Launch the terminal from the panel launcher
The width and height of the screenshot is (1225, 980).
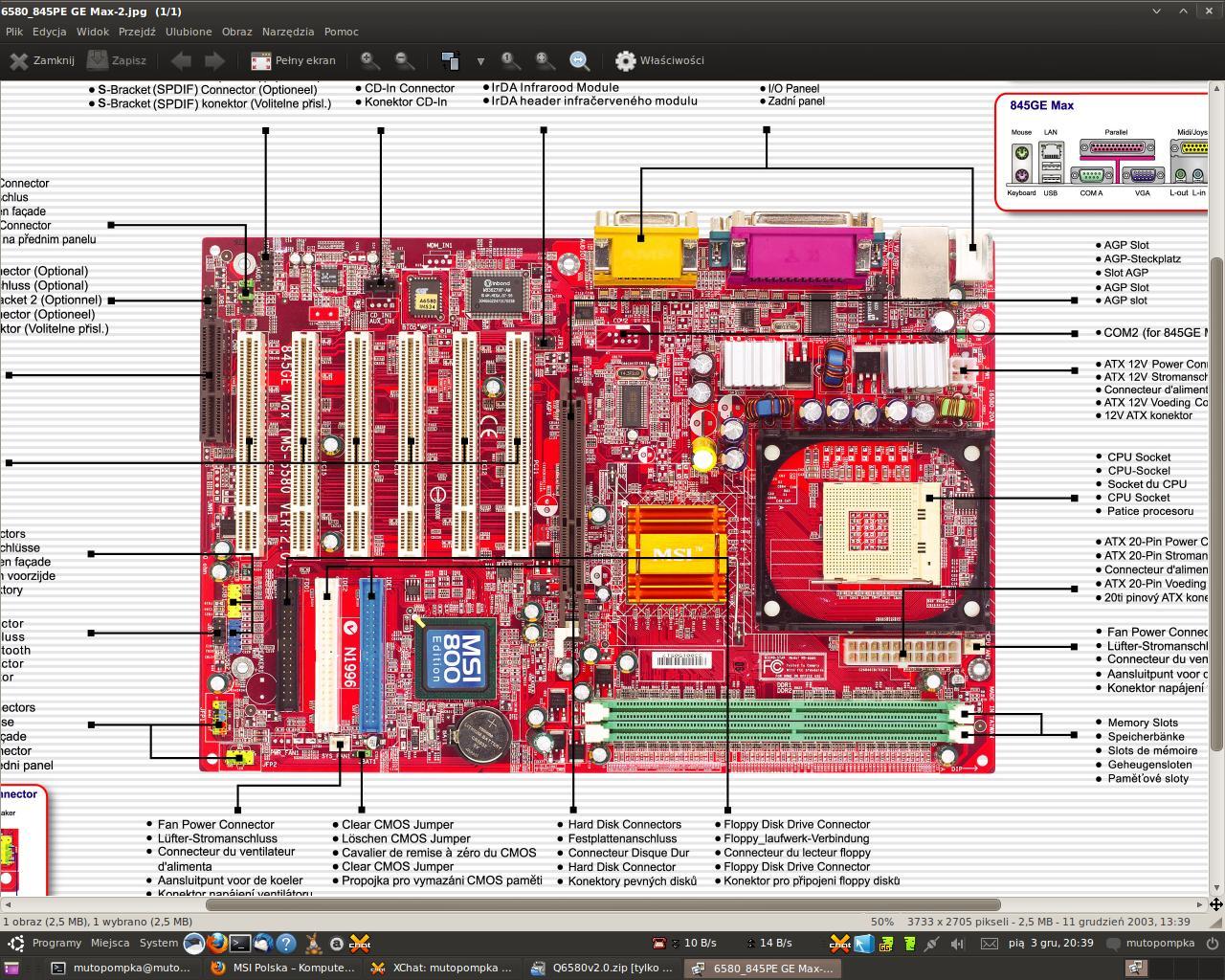239,944
